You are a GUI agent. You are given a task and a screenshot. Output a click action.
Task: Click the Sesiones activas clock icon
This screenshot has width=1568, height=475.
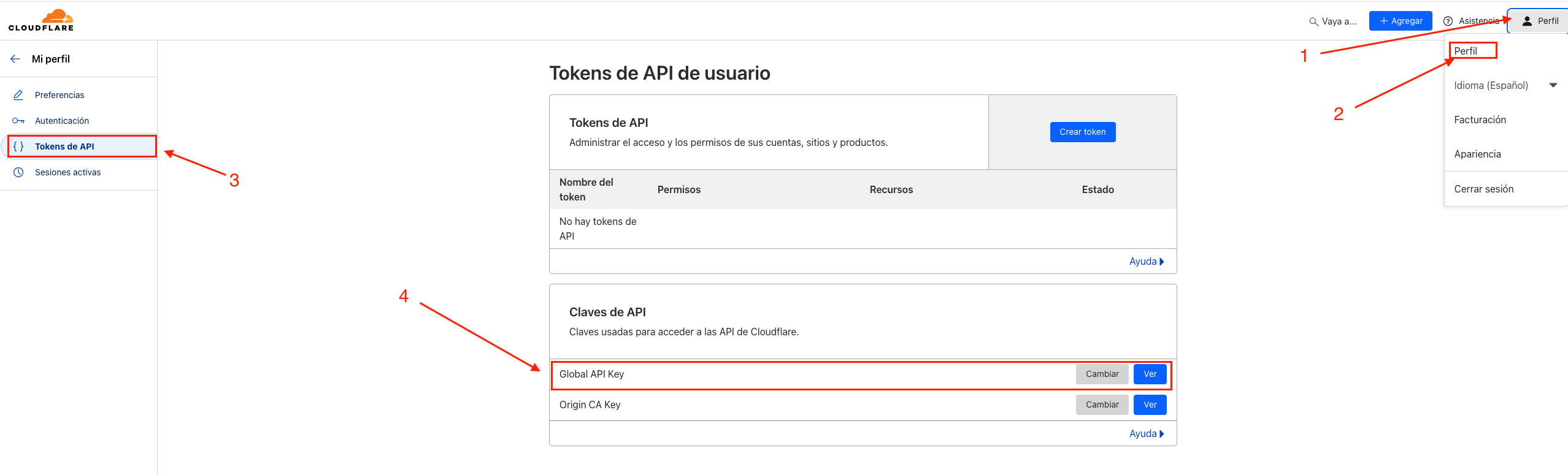pyautogui.click(x=18, y=172)
